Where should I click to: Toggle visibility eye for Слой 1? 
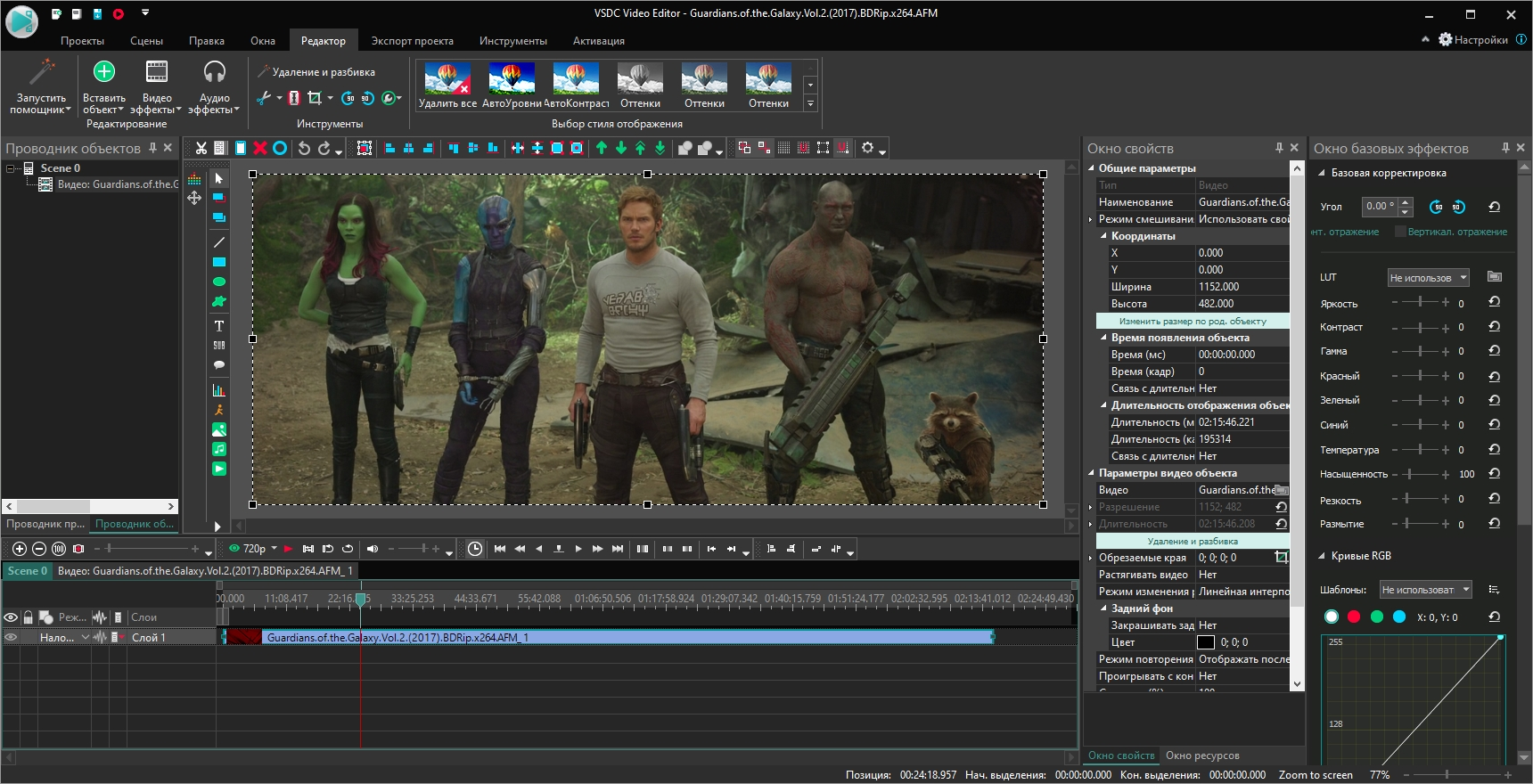tap(12, 637)
